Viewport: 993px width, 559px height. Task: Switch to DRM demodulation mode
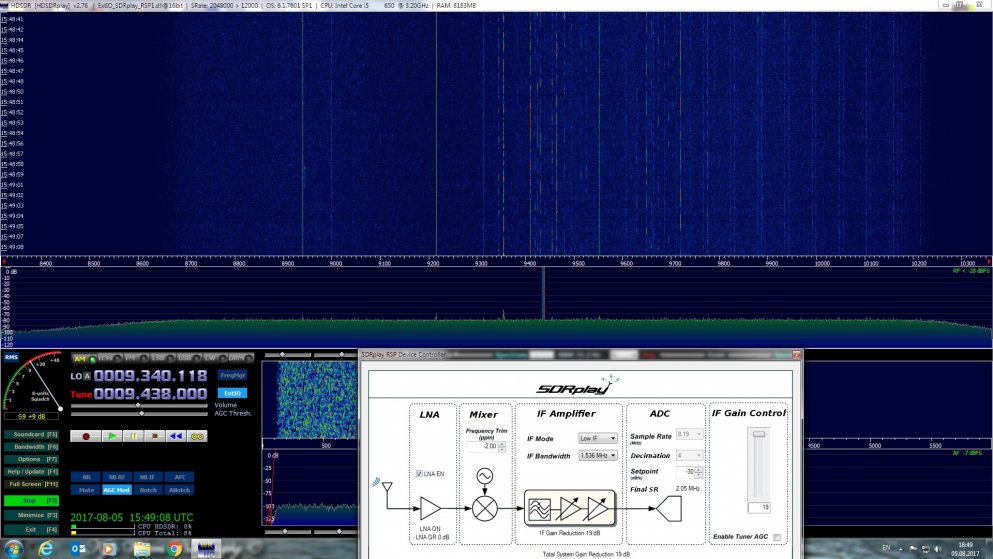[x=241, y=358]
